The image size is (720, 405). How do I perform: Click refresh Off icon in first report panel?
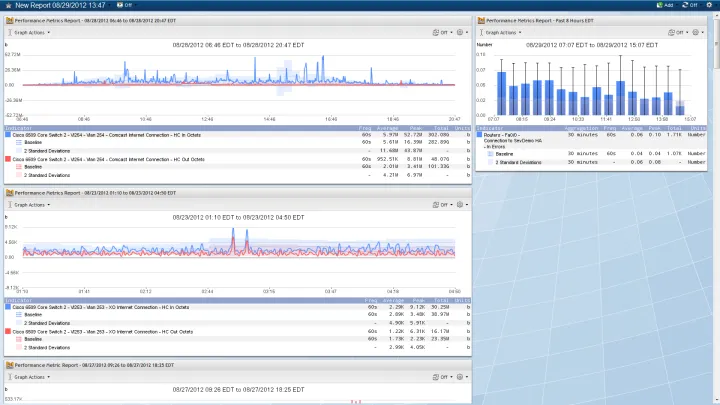click(435, 32)
